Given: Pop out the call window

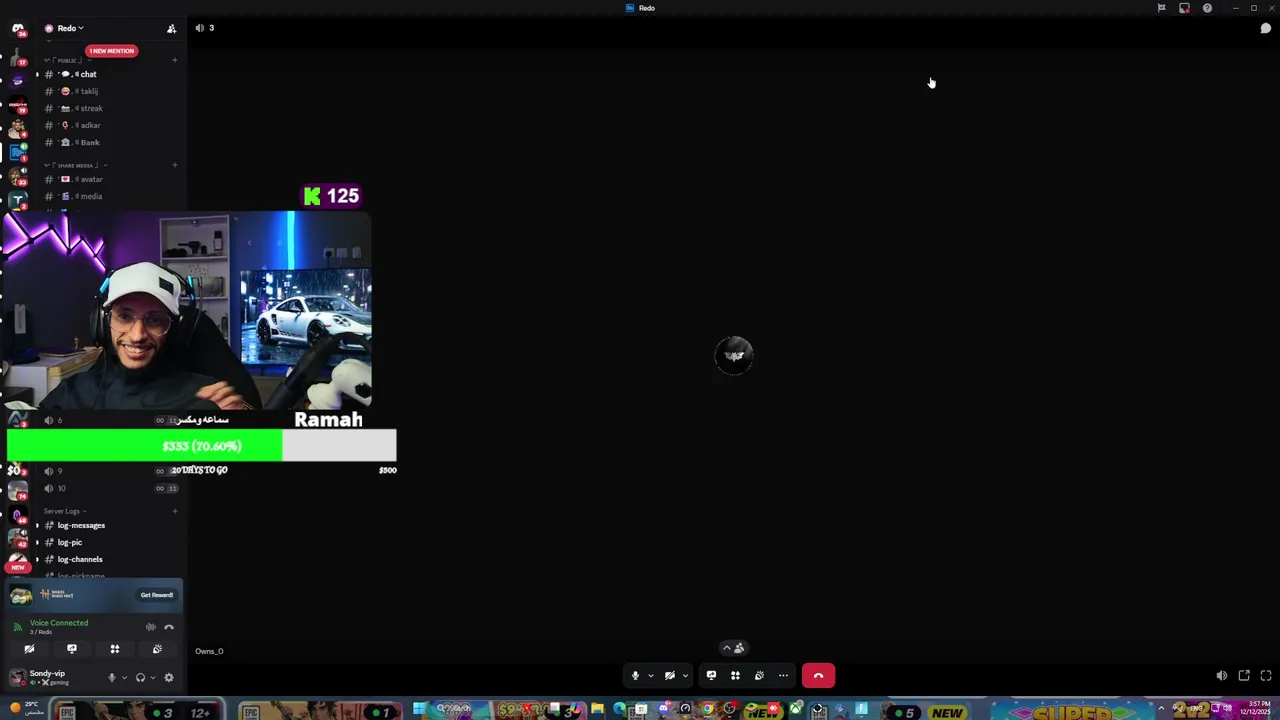Looking at the screenshot, I should click(1244, 676).
